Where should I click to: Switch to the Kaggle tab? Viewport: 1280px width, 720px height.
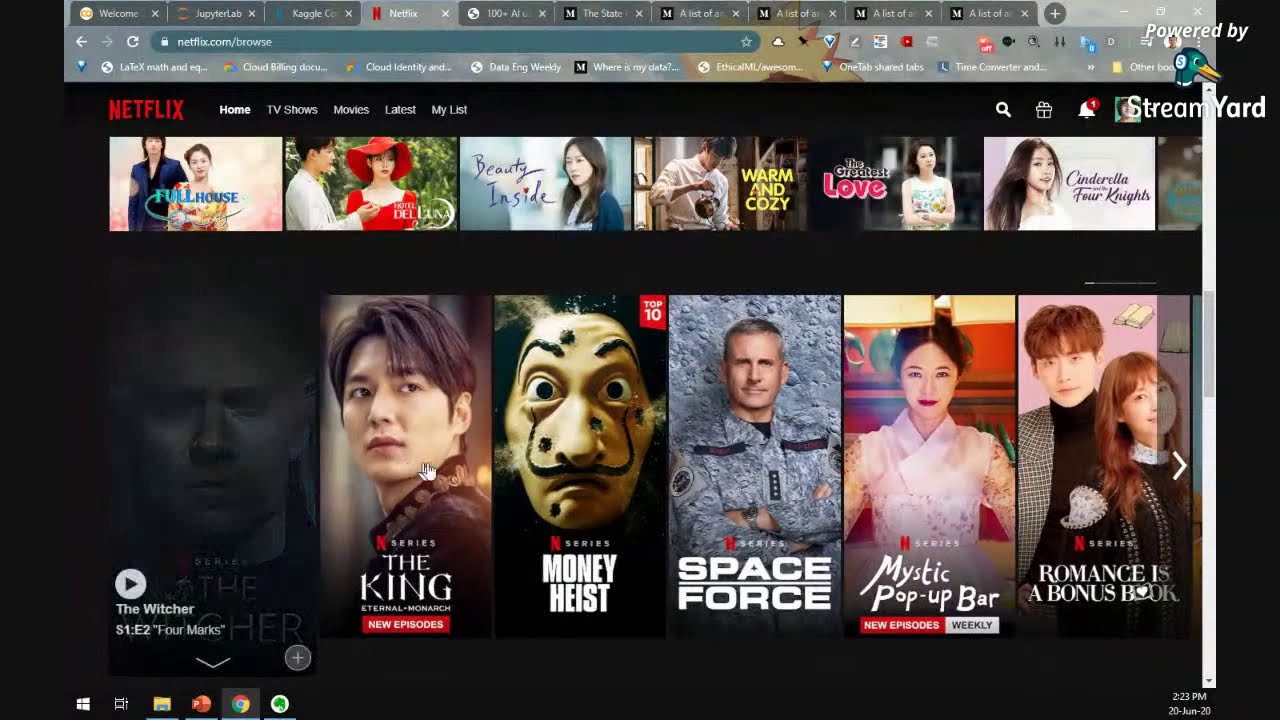pos(310,14)
